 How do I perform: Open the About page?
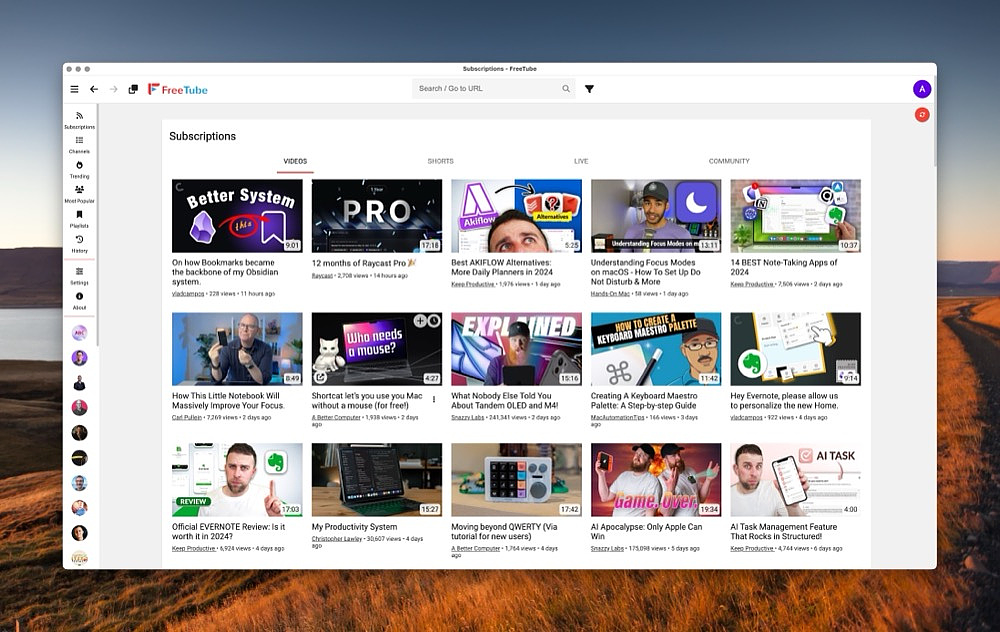pyautogui.click(x=79, y=300)
